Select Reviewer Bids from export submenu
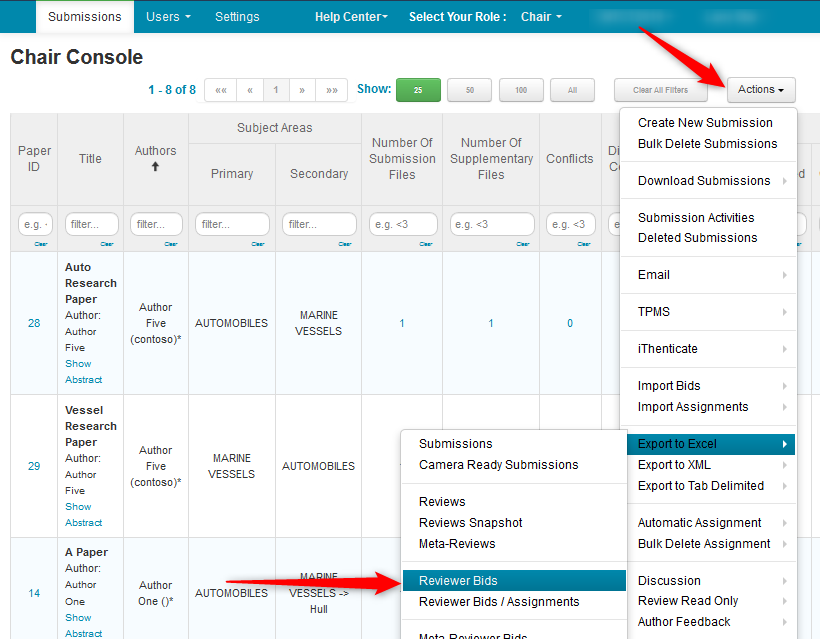820x639 pixels. tap(458, 581)
